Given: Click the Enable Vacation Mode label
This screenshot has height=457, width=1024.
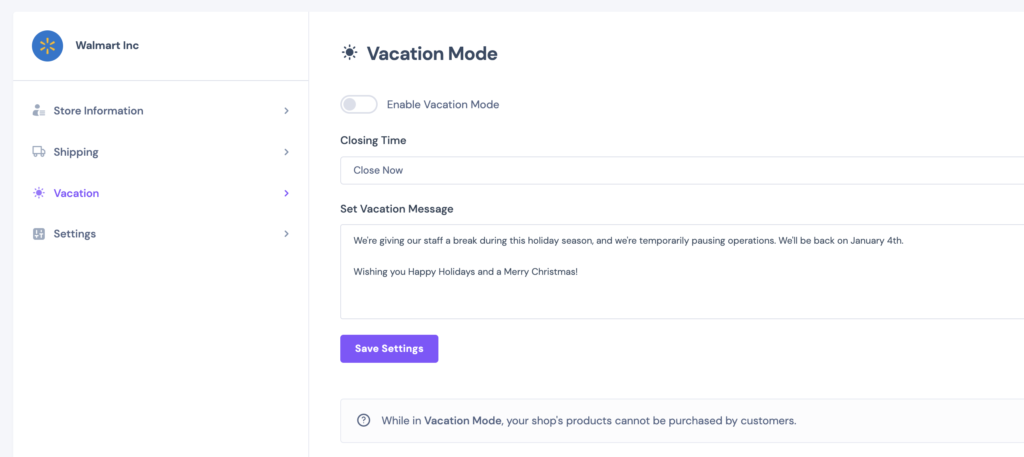Looking at the screenshot, I should (443, 104).
